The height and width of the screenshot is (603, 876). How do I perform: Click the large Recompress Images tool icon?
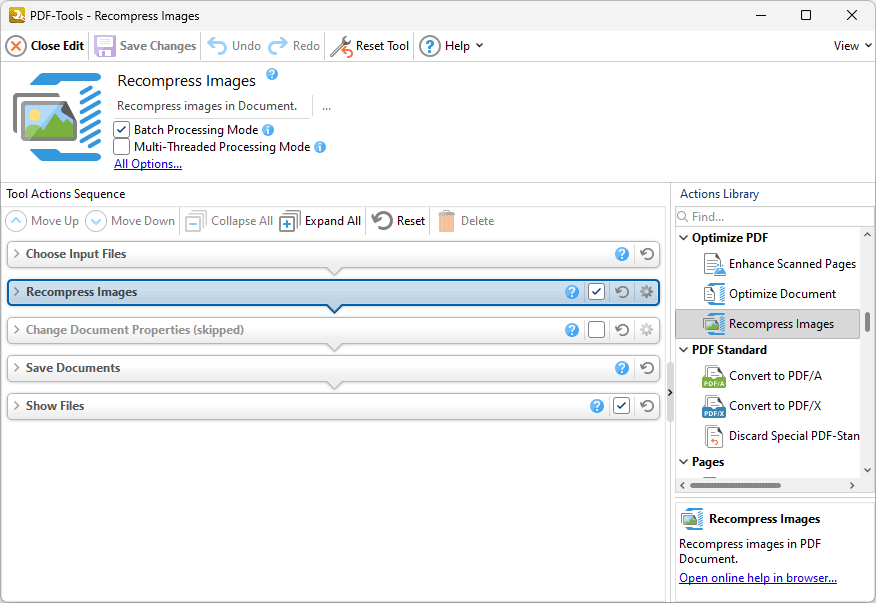pyautogui.click(x=57, y=117)
